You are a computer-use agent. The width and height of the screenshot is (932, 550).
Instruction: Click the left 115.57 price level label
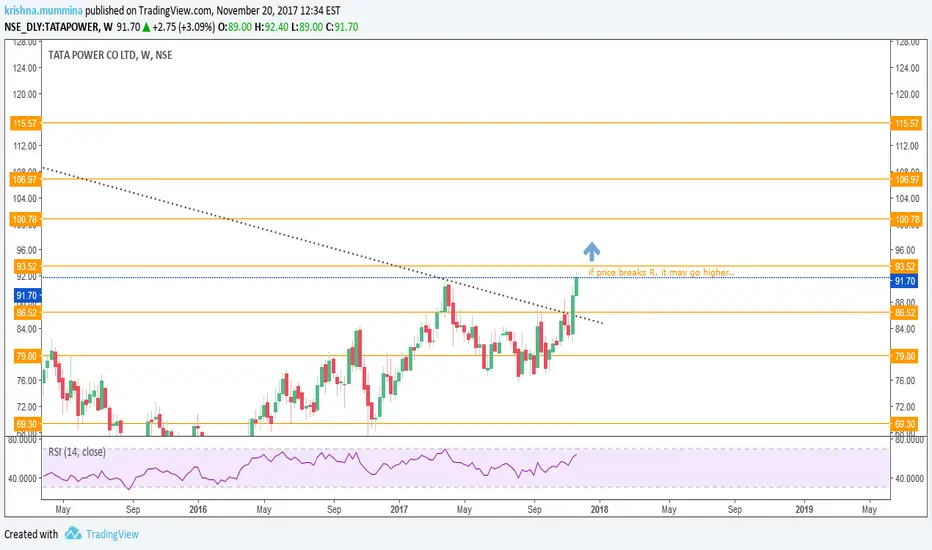(26, 123)
